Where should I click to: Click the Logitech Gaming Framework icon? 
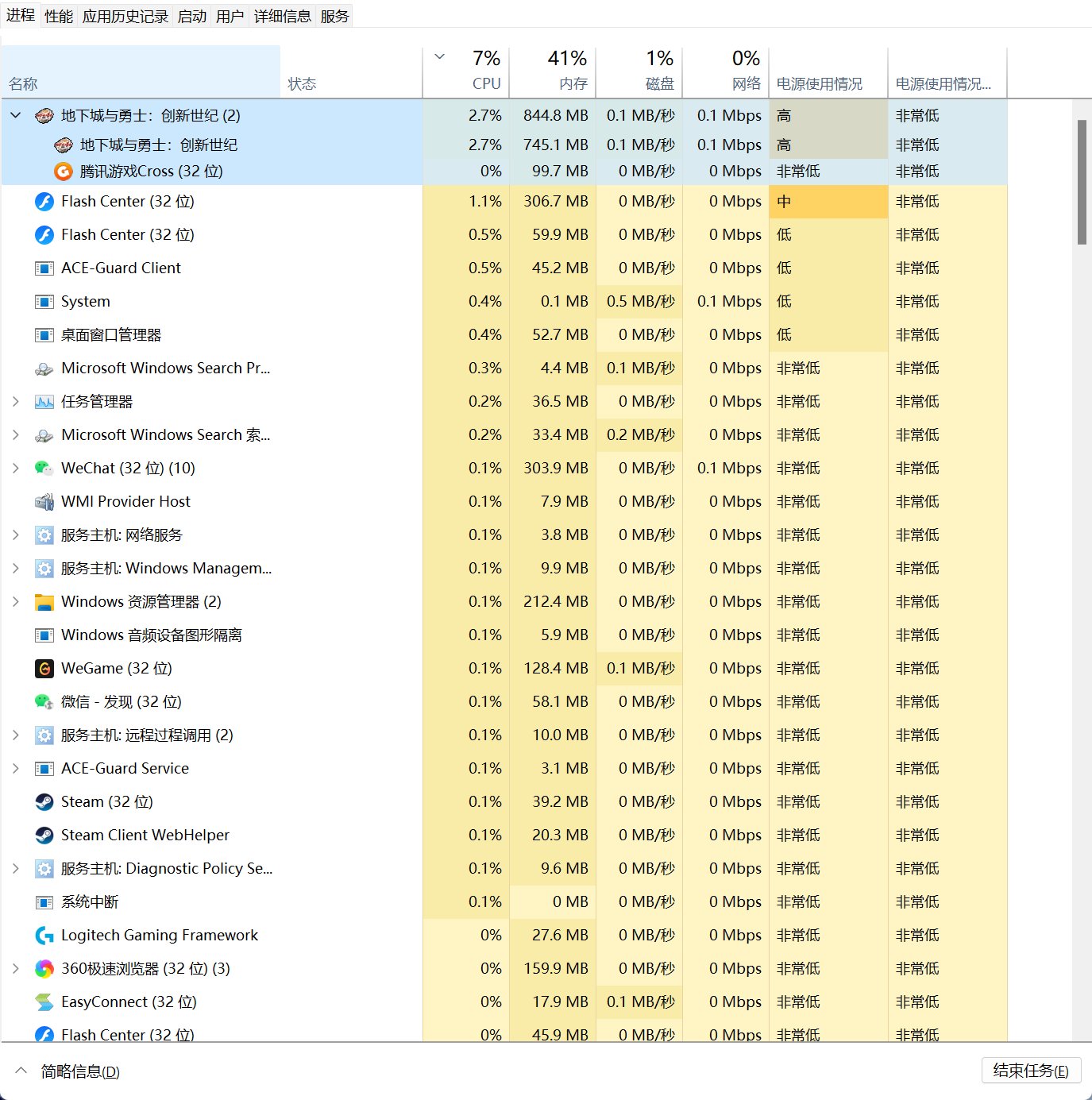[x=44, y=936]
